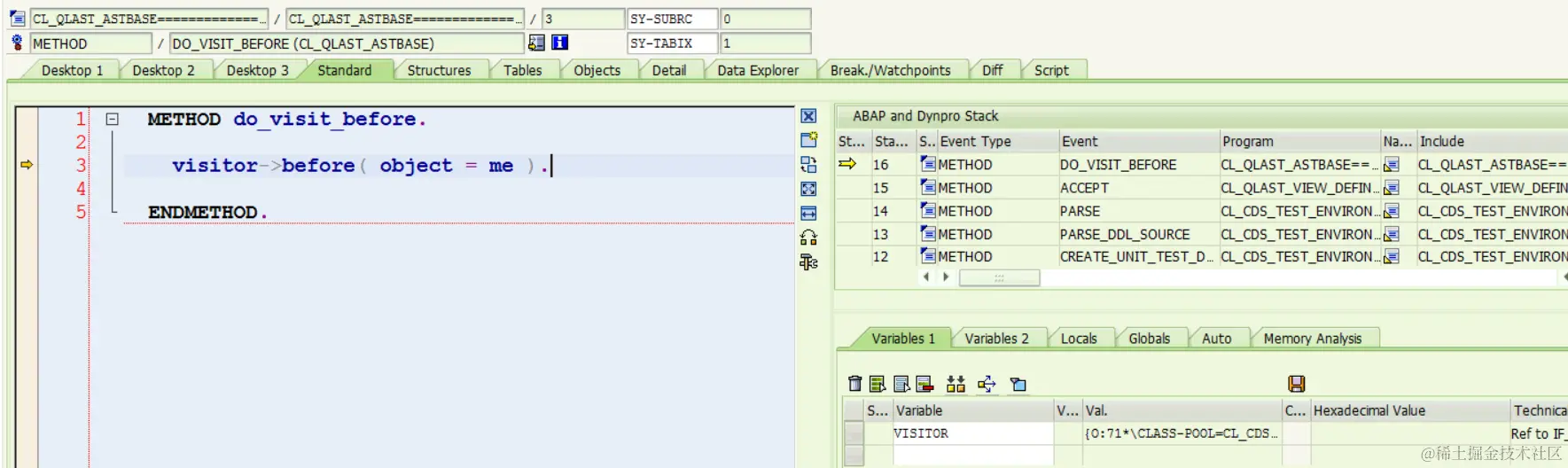The image size is (1568, 468).
Task: Click the new tool icon in vertical toolbar
Action: click(x=808, y=140)
